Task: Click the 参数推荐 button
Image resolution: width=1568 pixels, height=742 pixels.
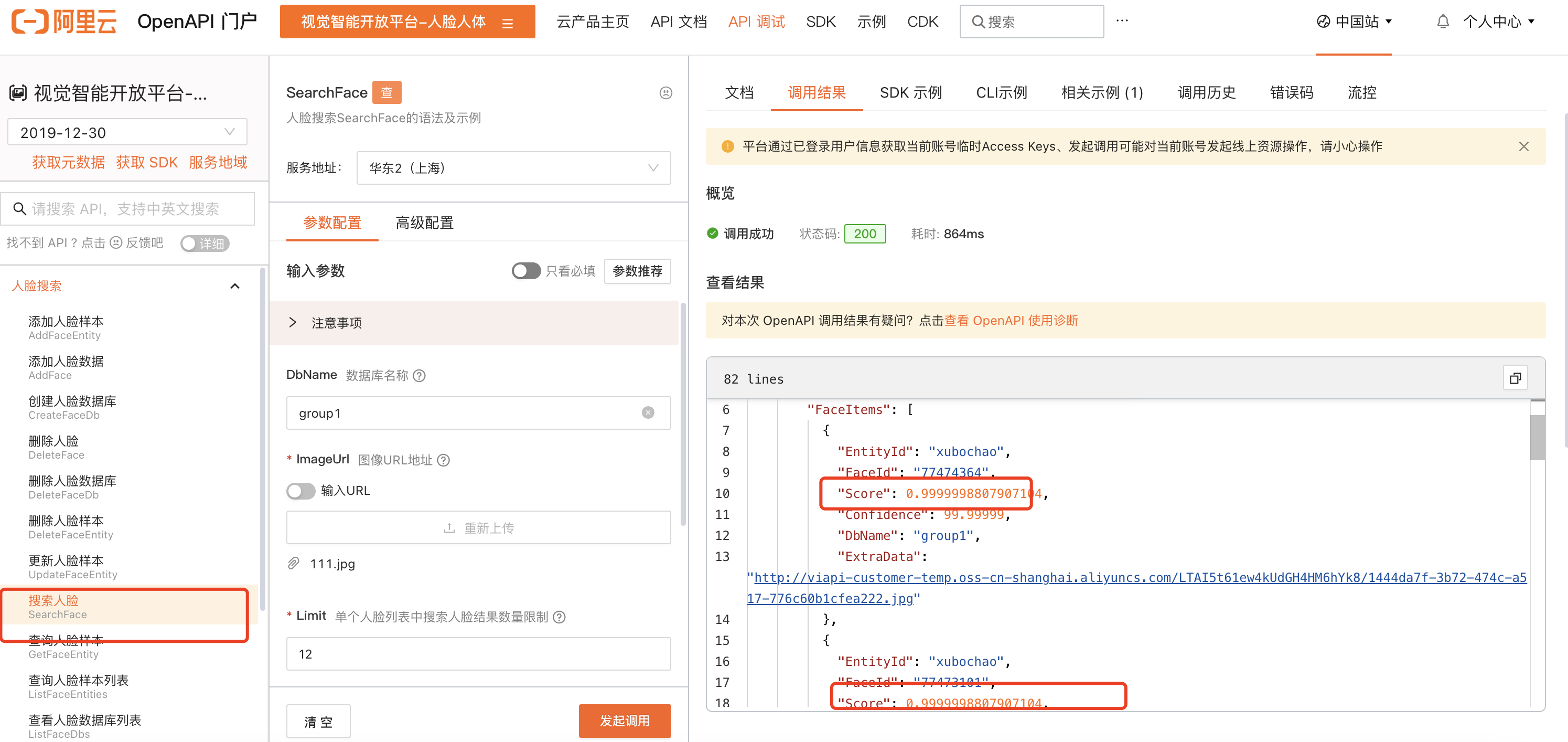Action: [637, 271]
